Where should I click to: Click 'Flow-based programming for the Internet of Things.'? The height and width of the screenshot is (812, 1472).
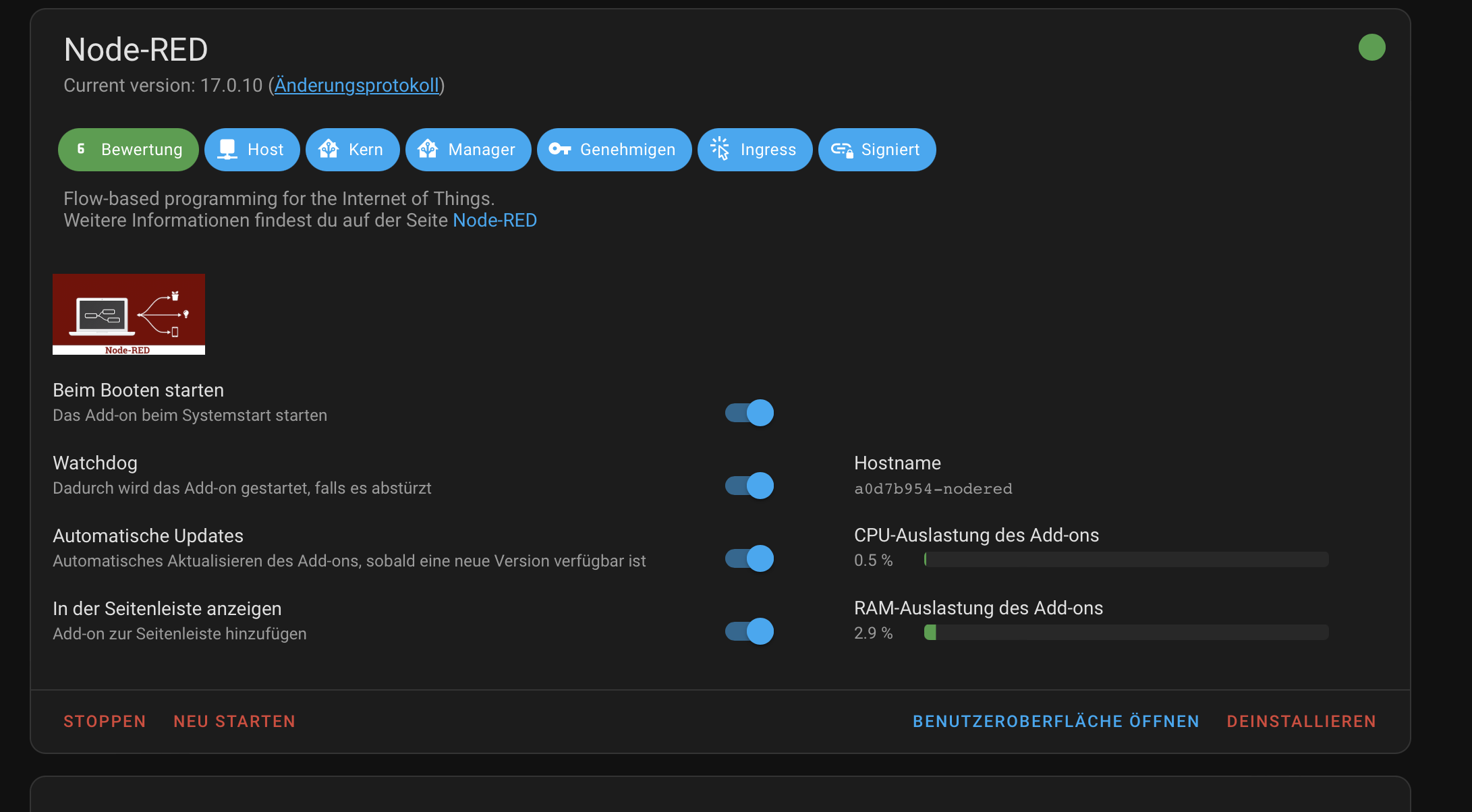tap(279, 199)
